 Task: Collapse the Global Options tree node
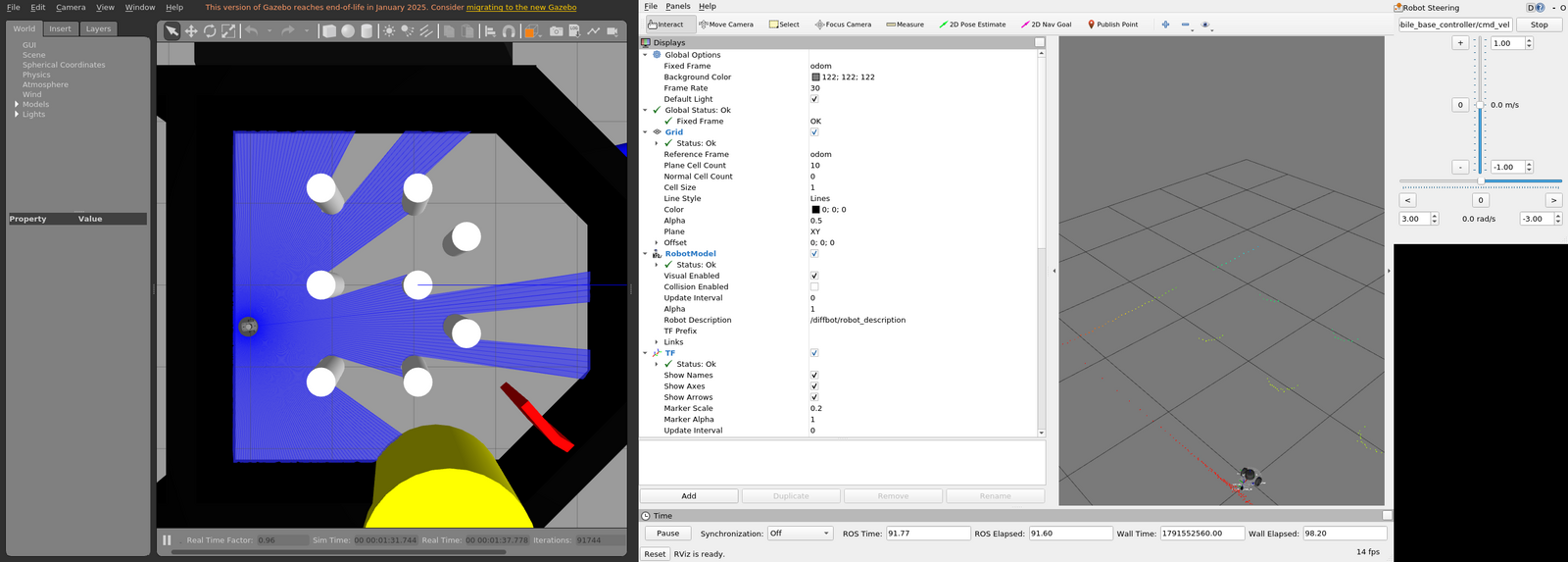coord(645,55)
